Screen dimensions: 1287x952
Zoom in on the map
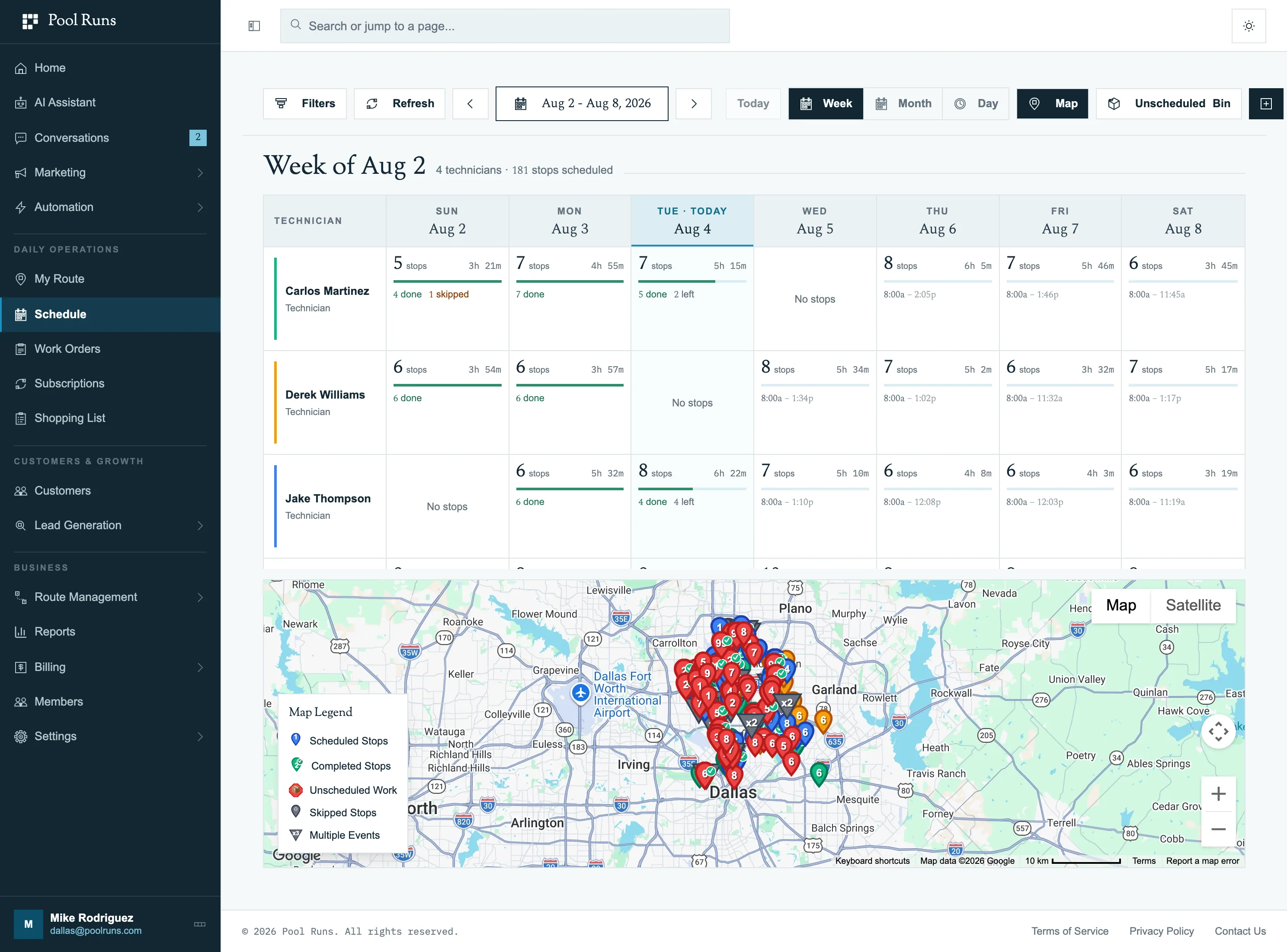pyautogui.click(x=1218, y=794)
